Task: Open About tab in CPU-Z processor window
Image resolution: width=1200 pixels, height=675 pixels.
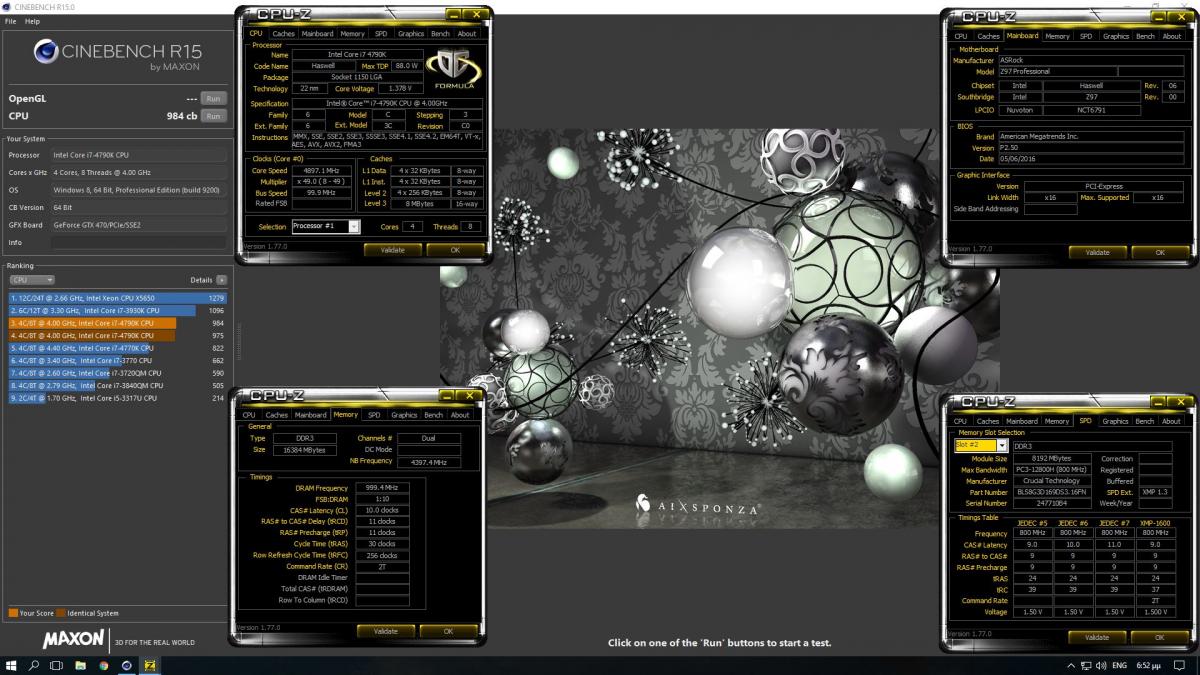Action: [x=467, y=34]
